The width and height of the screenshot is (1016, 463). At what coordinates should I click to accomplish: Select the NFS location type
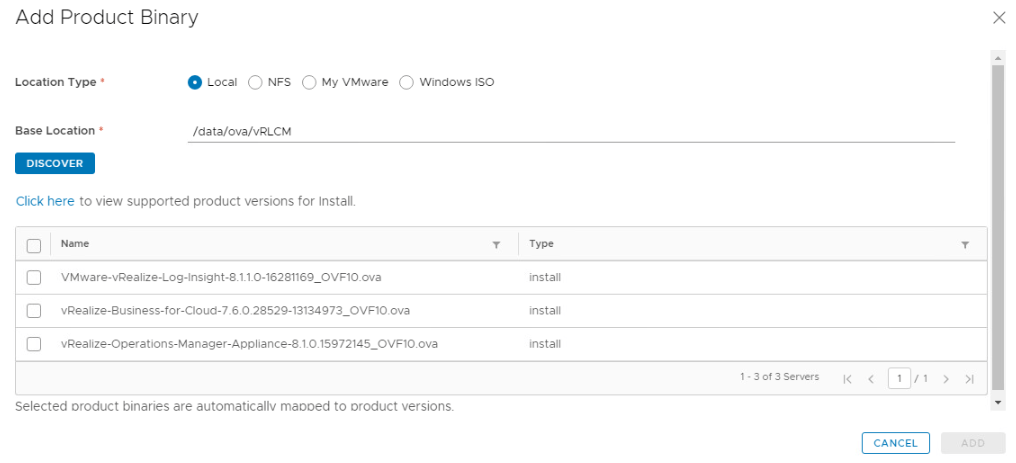click(255, 83)
